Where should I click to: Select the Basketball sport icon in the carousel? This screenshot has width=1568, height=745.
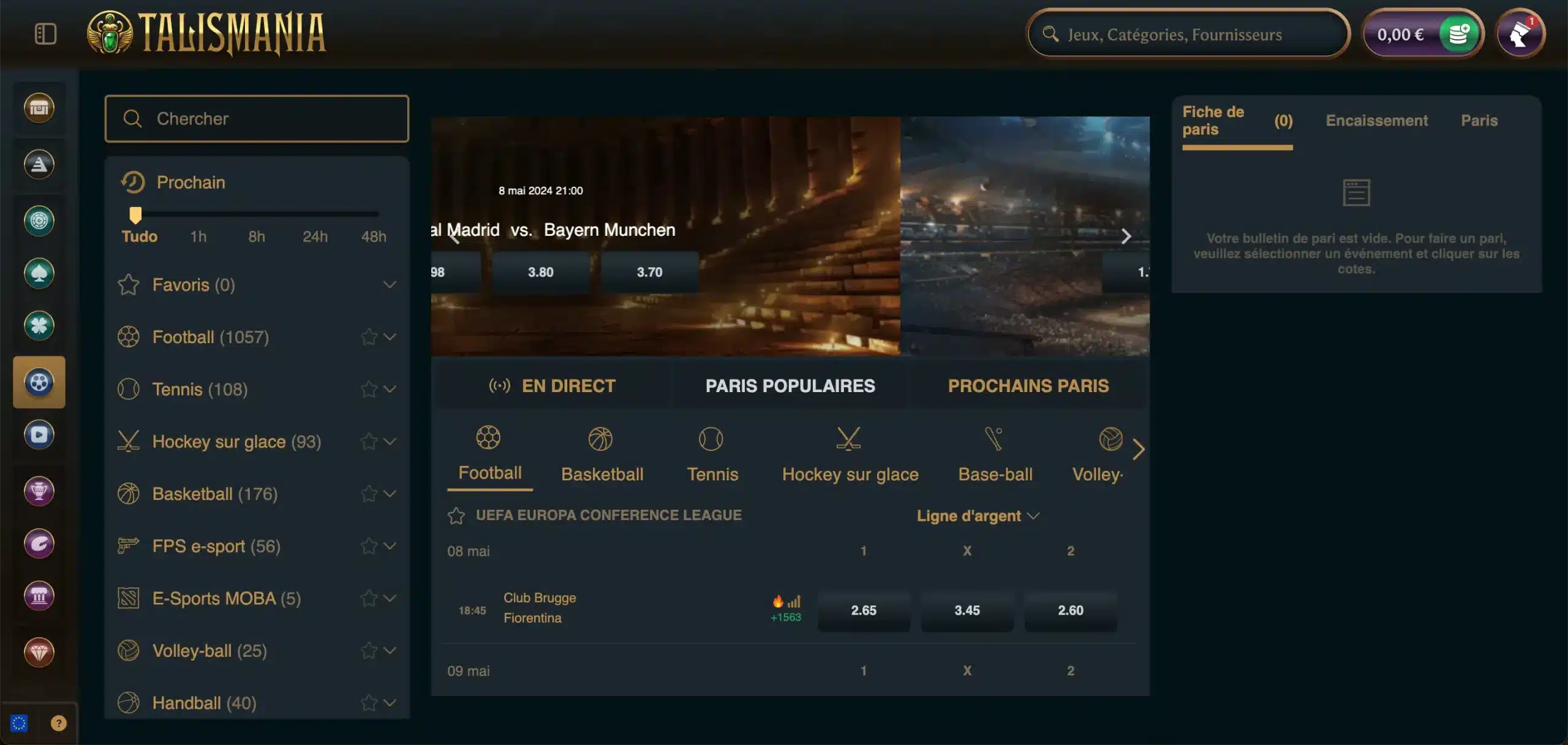(x=601, y=455)
